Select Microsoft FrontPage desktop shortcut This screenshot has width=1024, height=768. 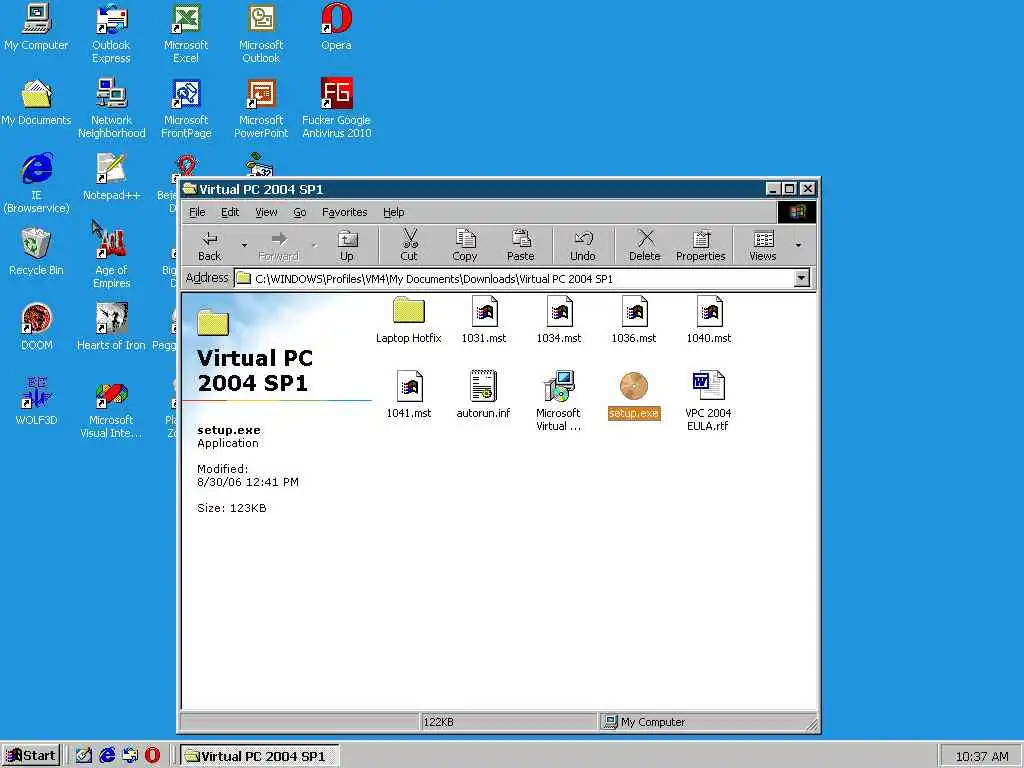pyautogui.click(x=186, y=109)
